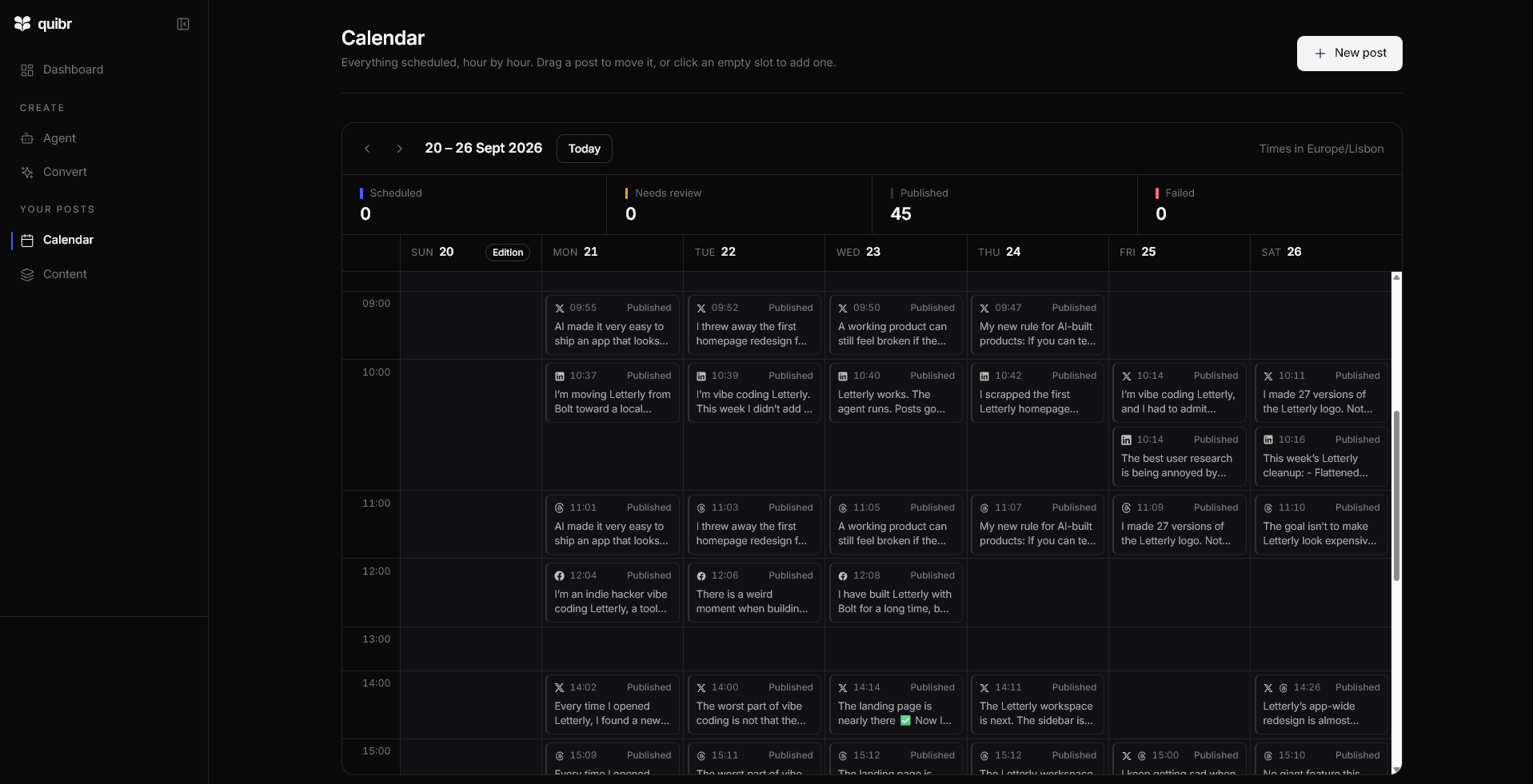Click the LinkedIn icon on Monday 10:37 post
Image resolution: width=1533 pixels, height=784 pixels.
(x=560, y=376)
